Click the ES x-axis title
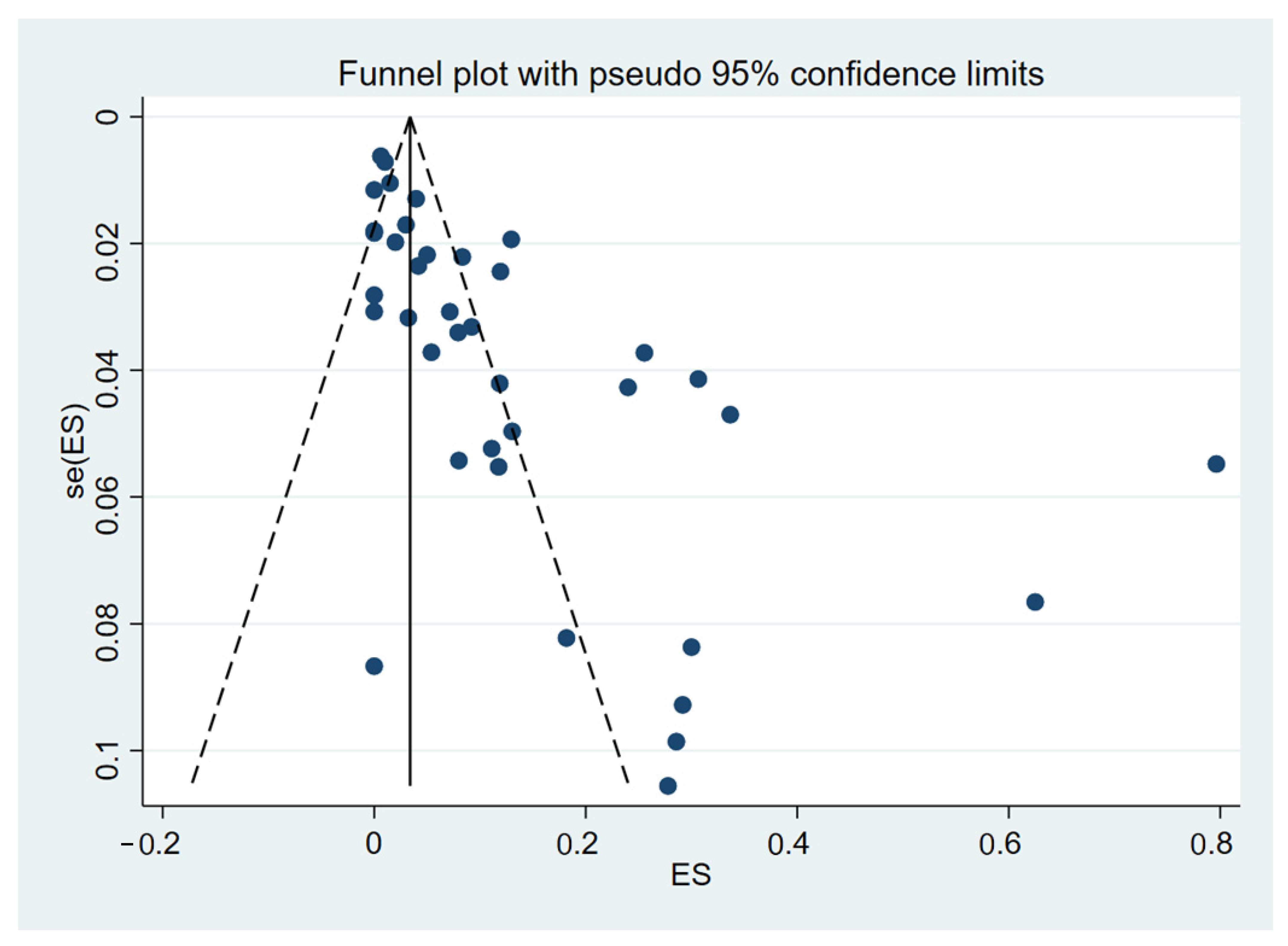This screenshot has height=946, width=1288. 691,875
